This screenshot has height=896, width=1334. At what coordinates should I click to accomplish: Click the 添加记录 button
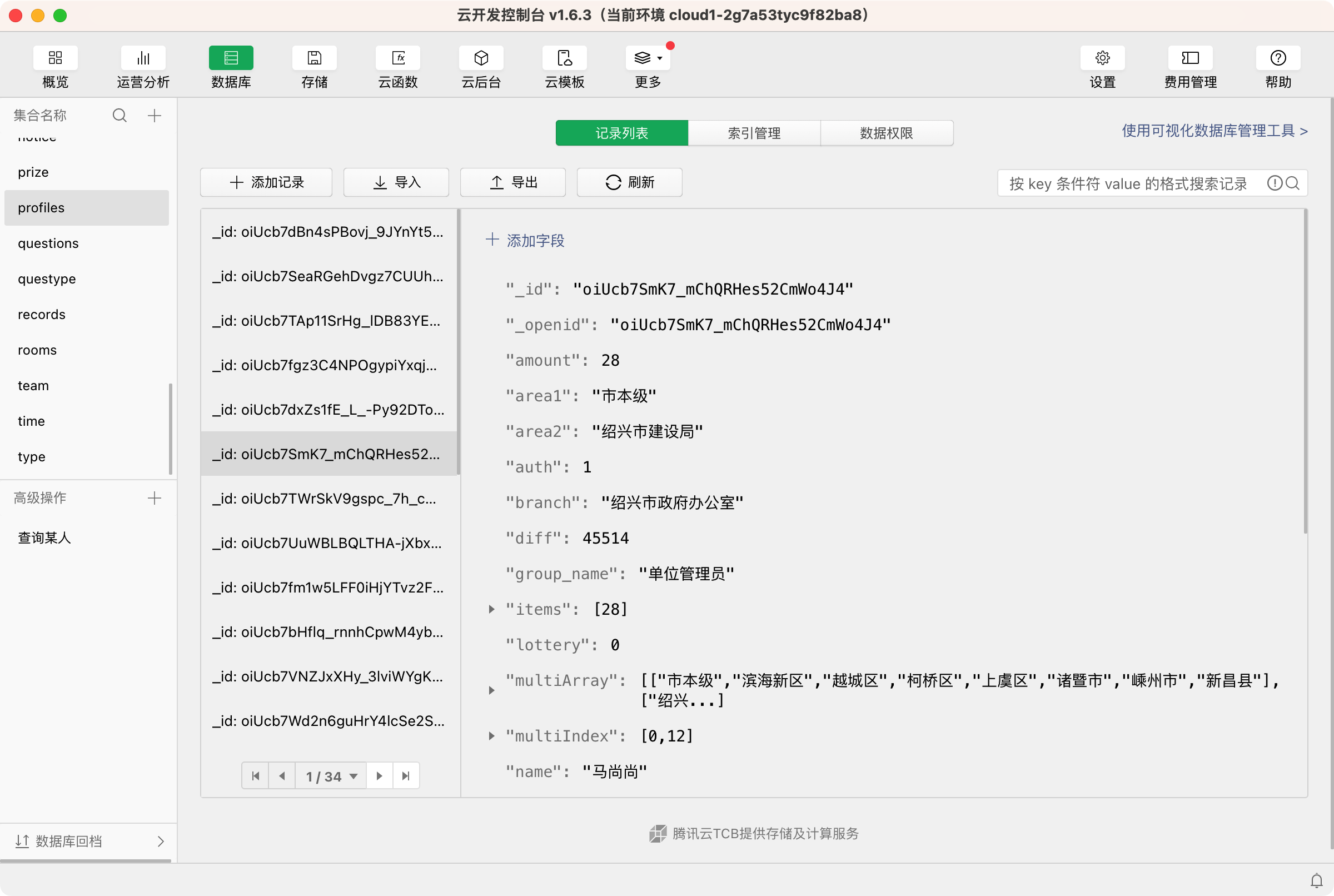tap(266, 182)
